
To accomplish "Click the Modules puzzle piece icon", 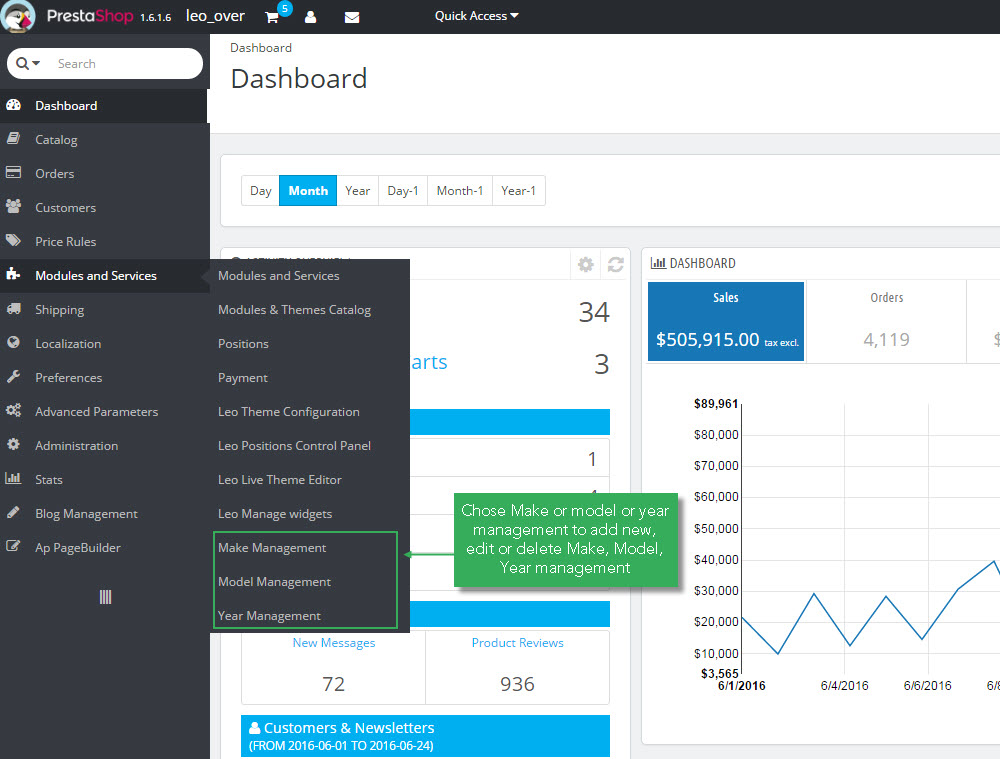I will coord(13,275).
